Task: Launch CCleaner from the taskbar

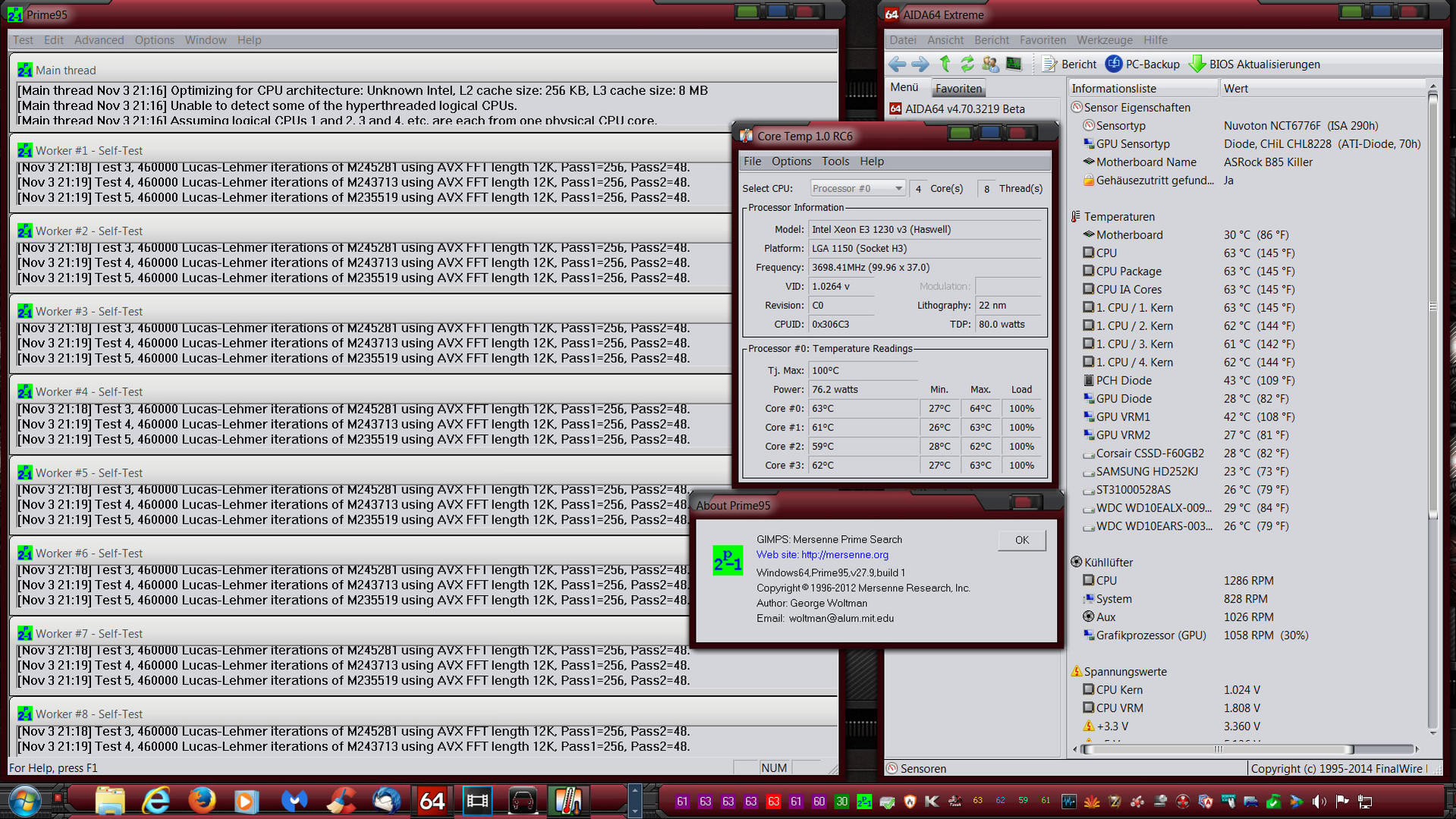Action: [341, 802]
